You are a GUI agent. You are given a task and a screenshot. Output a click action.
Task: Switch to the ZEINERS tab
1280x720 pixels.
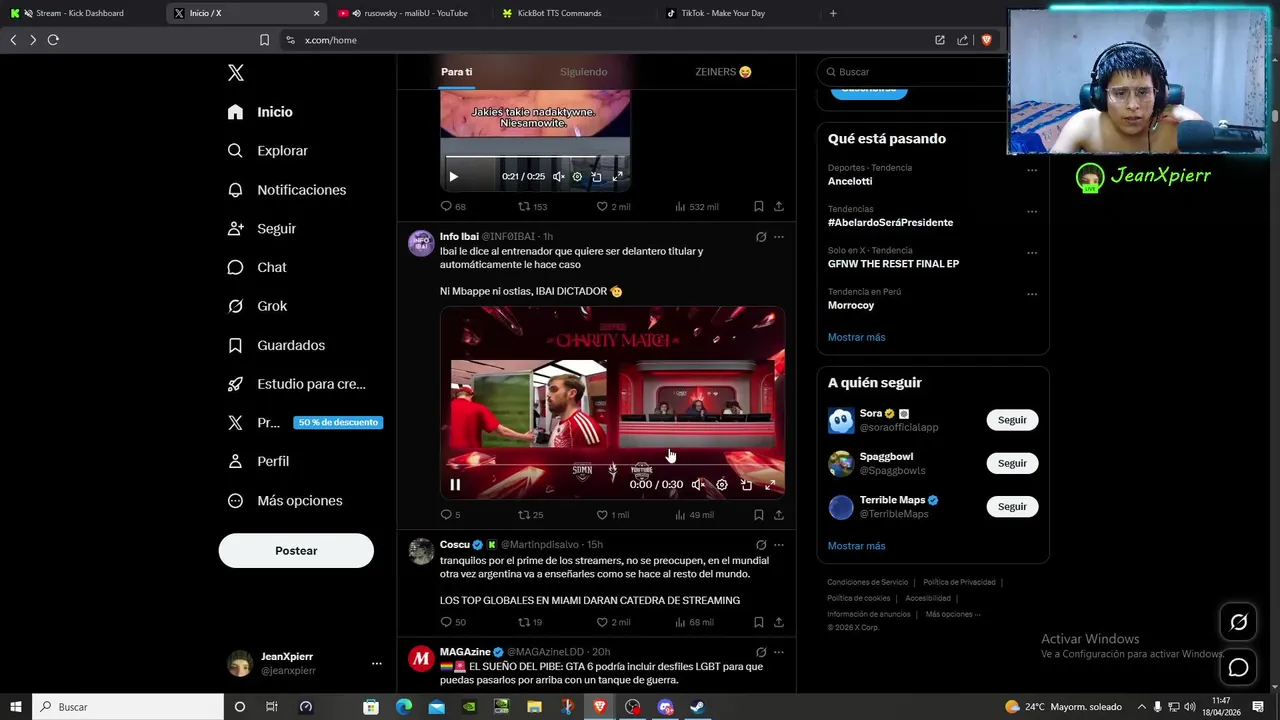[723, 72]
